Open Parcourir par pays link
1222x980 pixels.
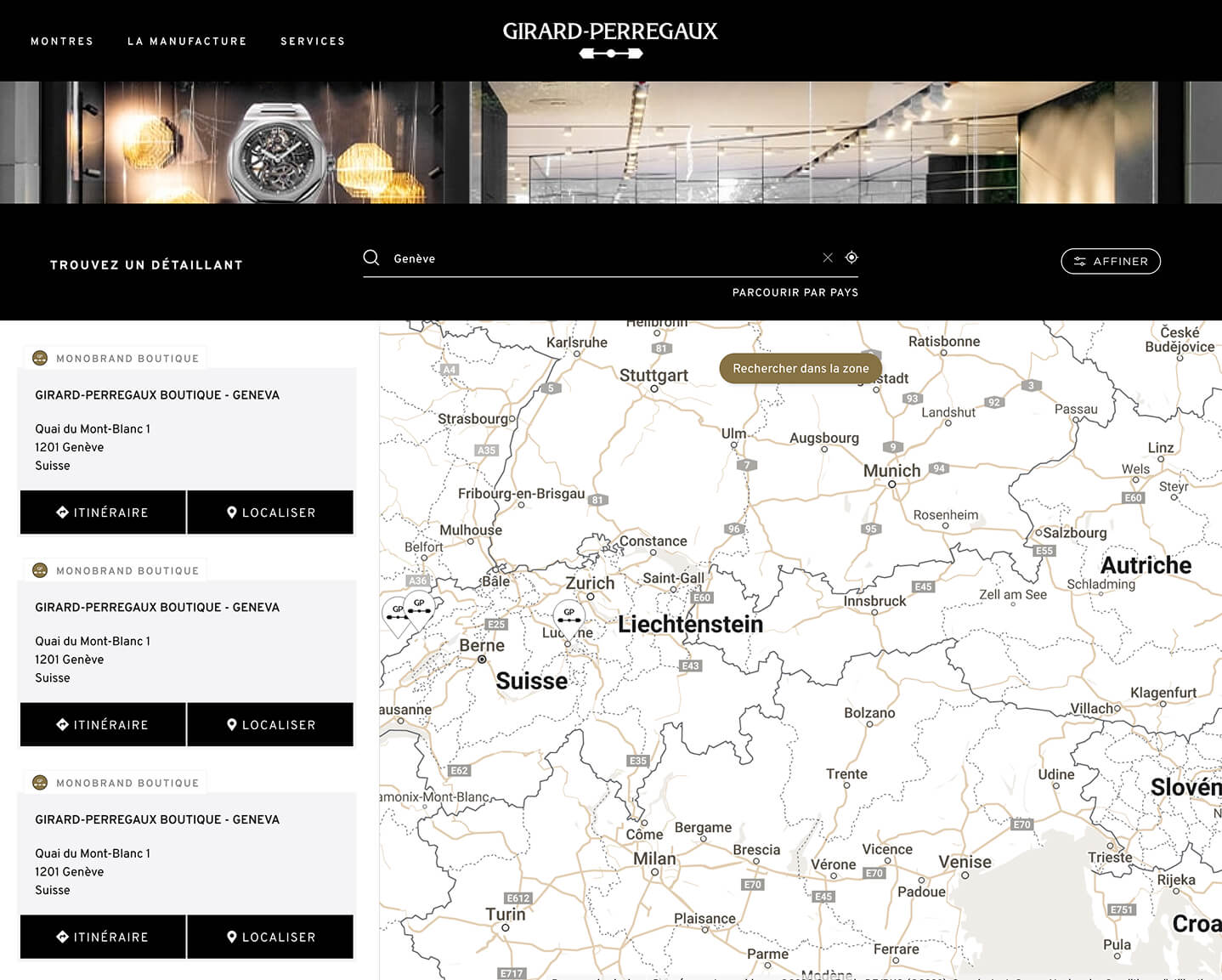tap(795, 292)
